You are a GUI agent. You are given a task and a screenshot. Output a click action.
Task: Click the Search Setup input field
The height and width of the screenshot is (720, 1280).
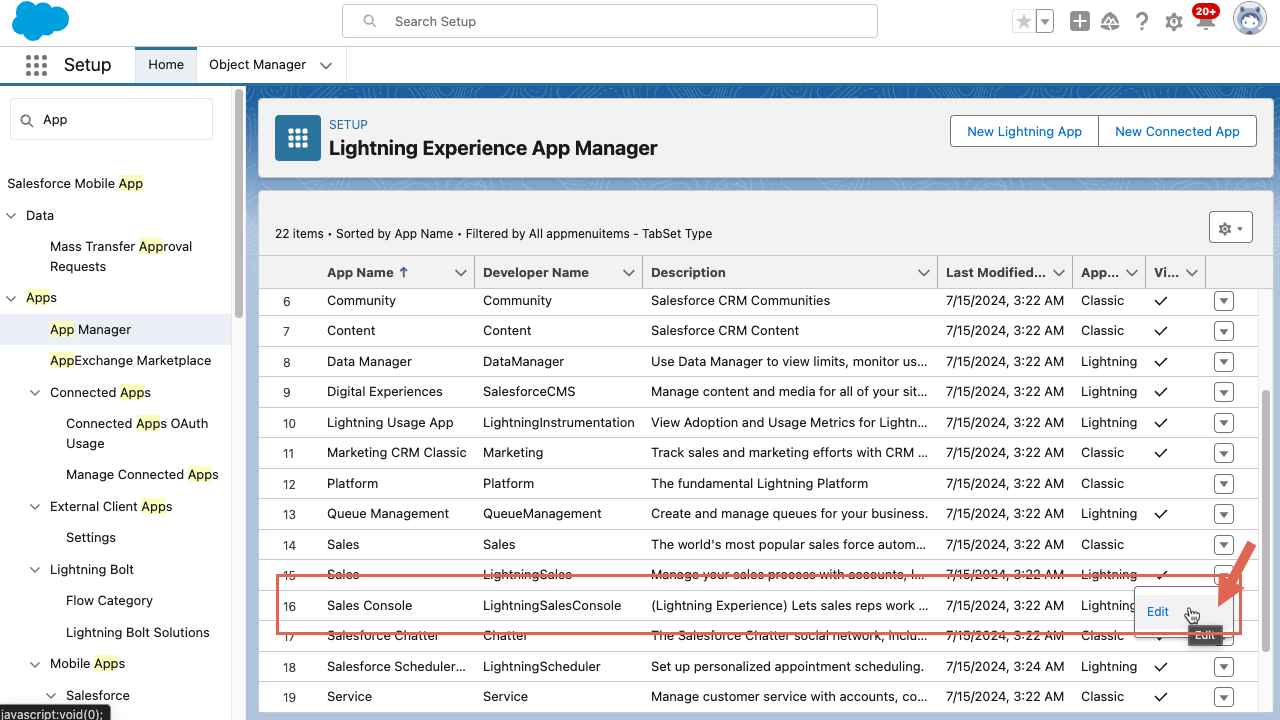tap(610, 21)
